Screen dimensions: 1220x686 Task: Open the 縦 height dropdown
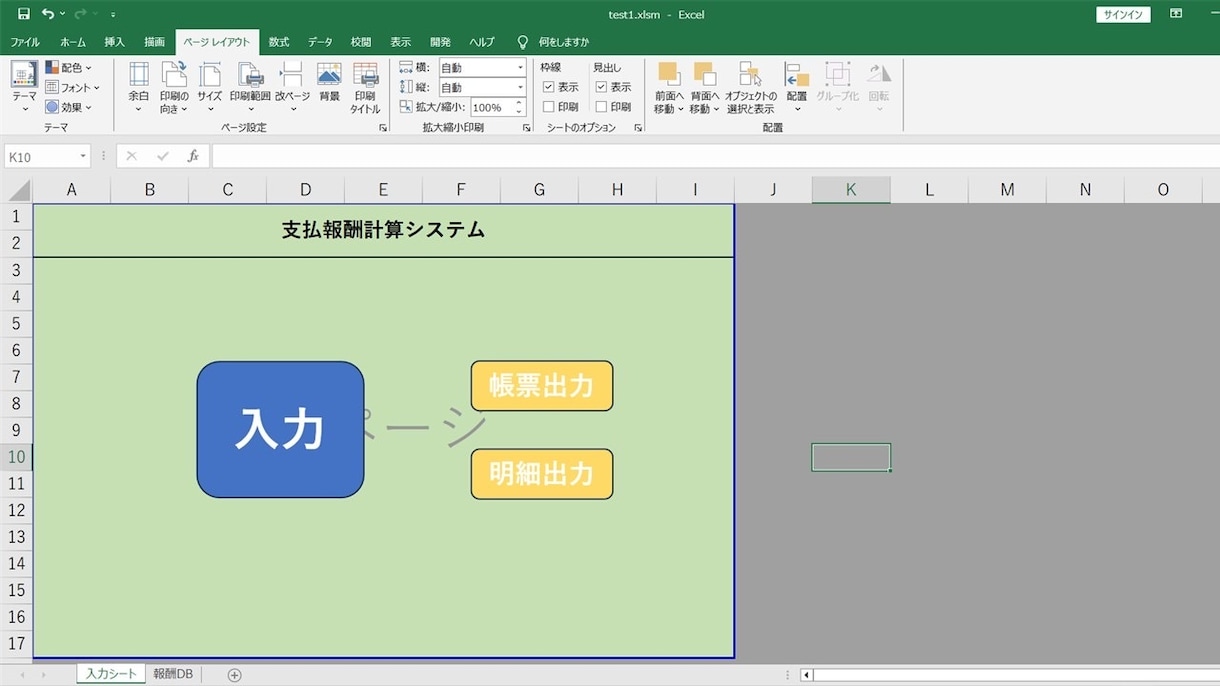(x=520, y=88)
